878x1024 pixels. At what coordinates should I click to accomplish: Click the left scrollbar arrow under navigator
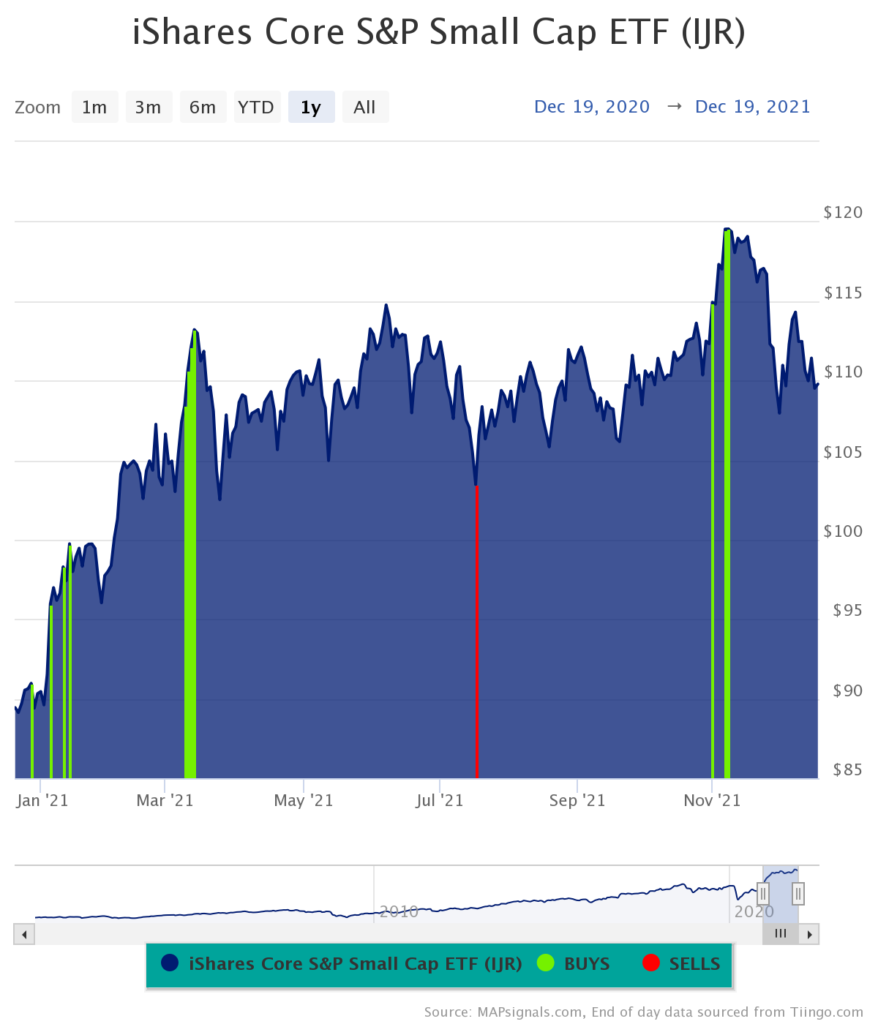point(25,934)
